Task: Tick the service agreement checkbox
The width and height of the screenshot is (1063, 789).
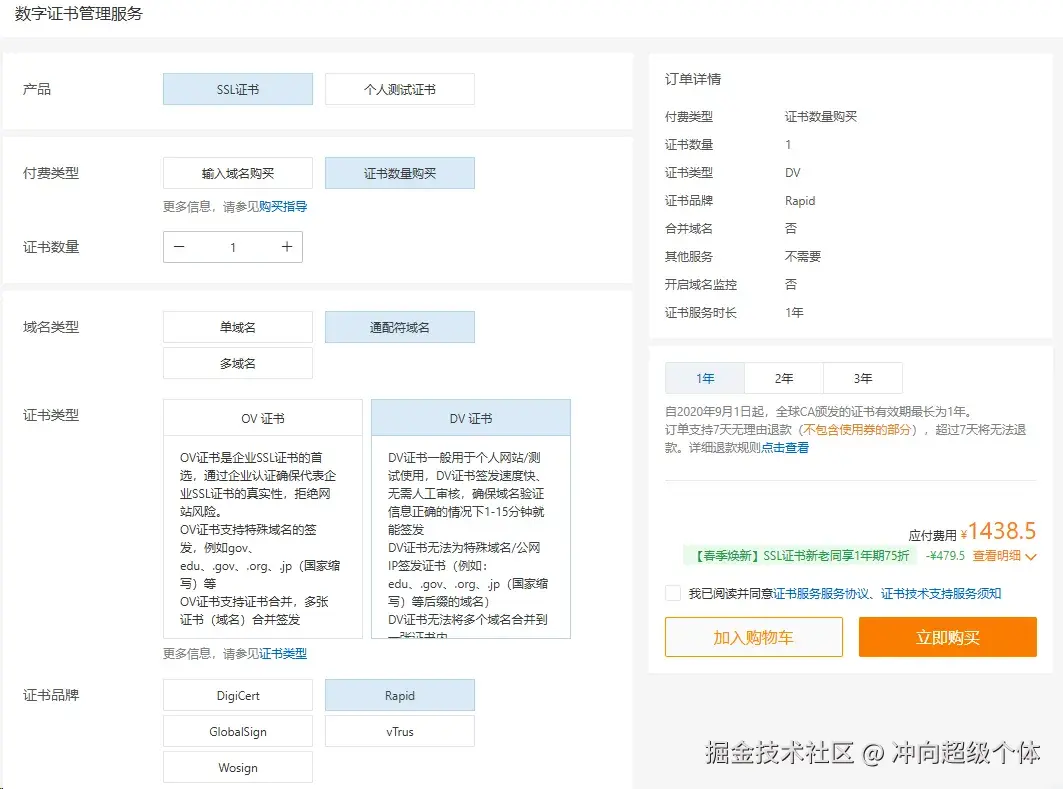Action: [x=673, y=593]
